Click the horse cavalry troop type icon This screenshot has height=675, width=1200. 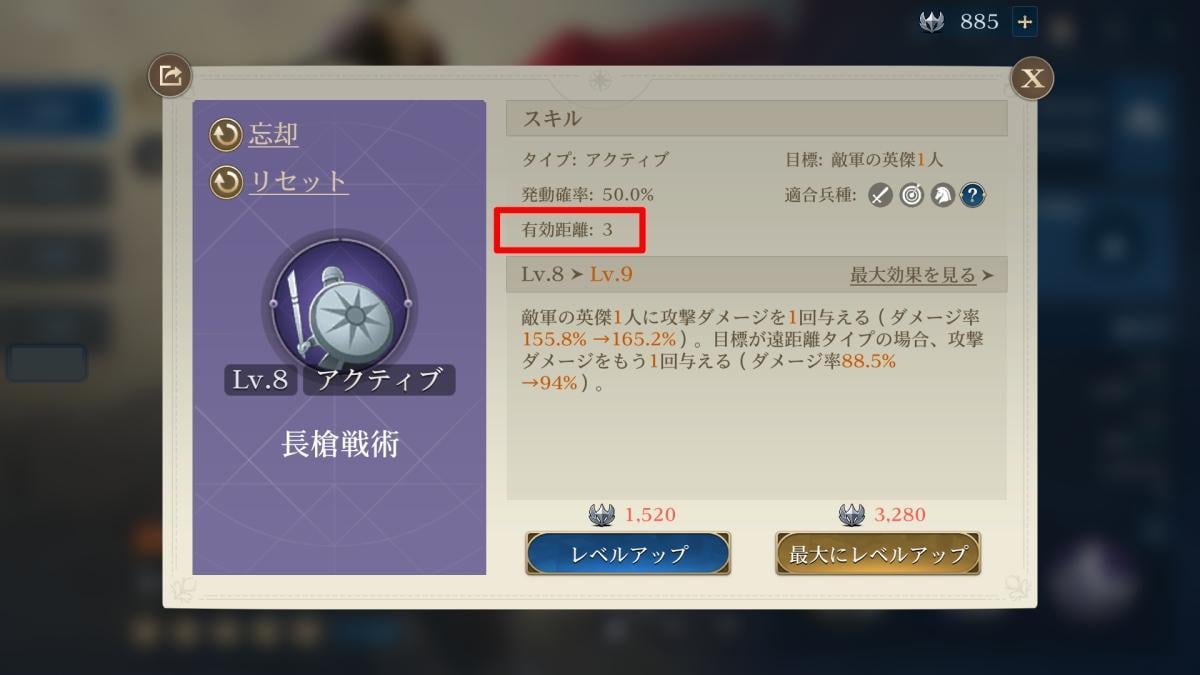coord(941,195)
